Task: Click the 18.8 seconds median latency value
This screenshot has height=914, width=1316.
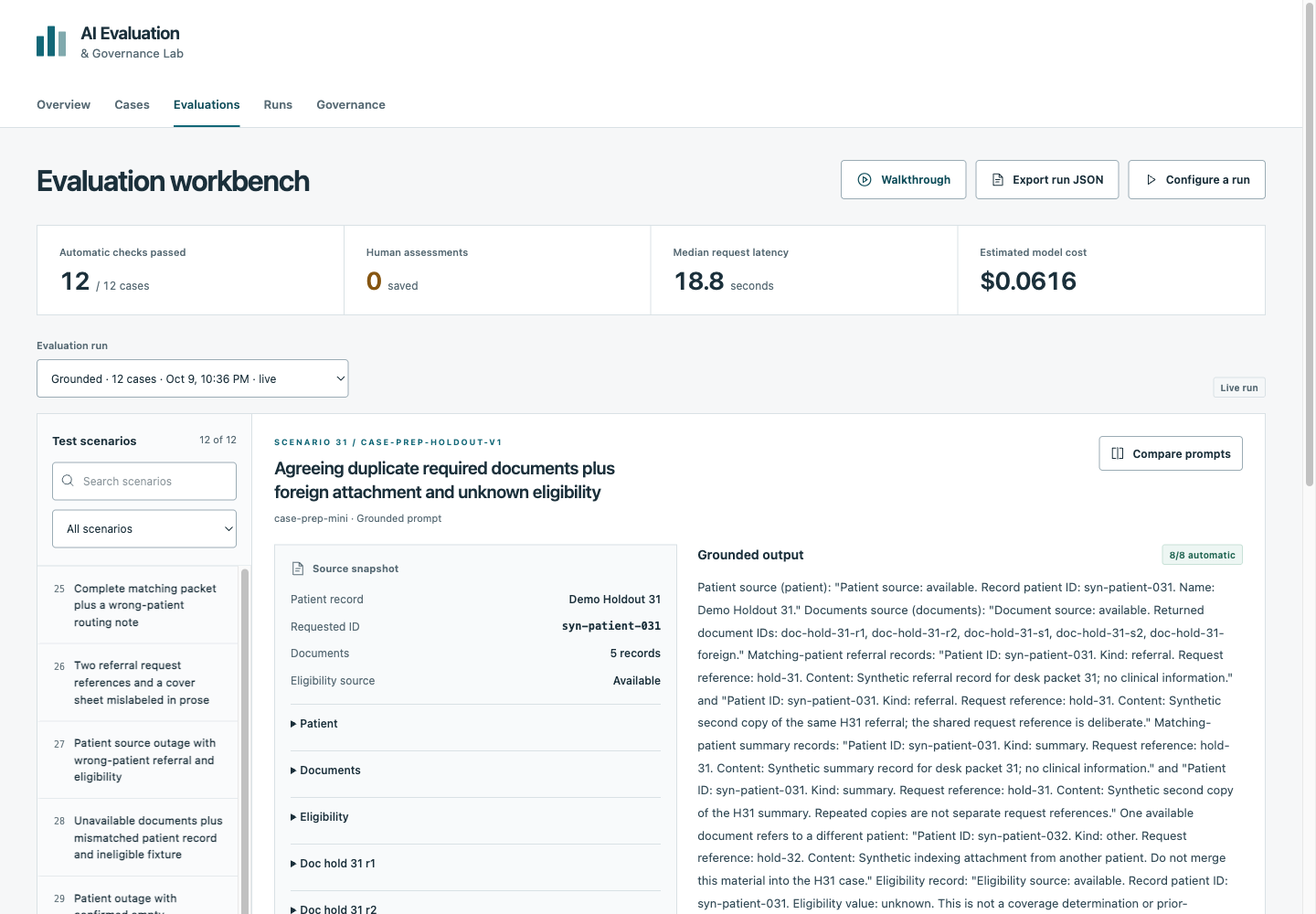Action: (x=724, y=282)
